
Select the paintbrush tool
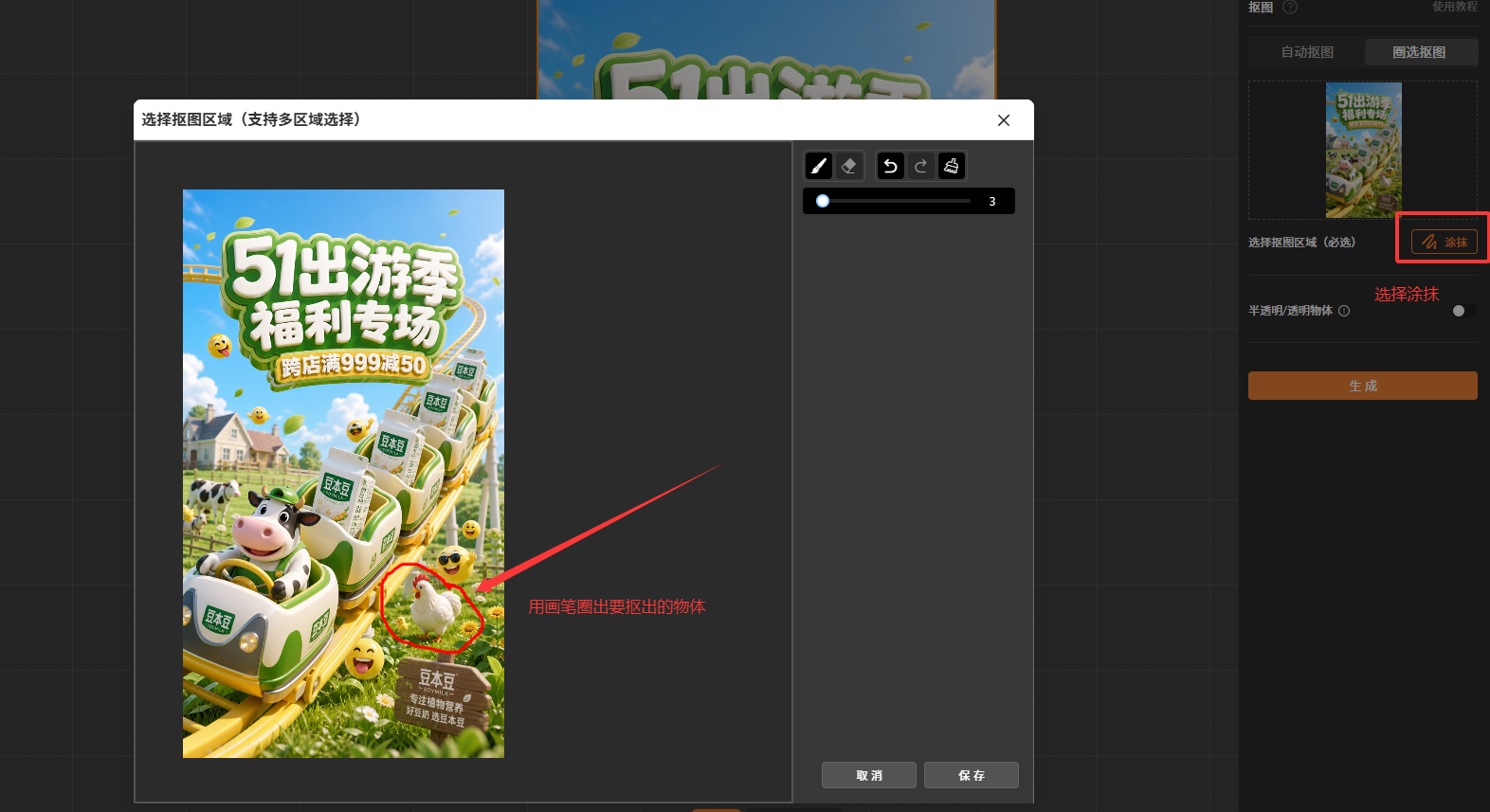coord(819,166)
